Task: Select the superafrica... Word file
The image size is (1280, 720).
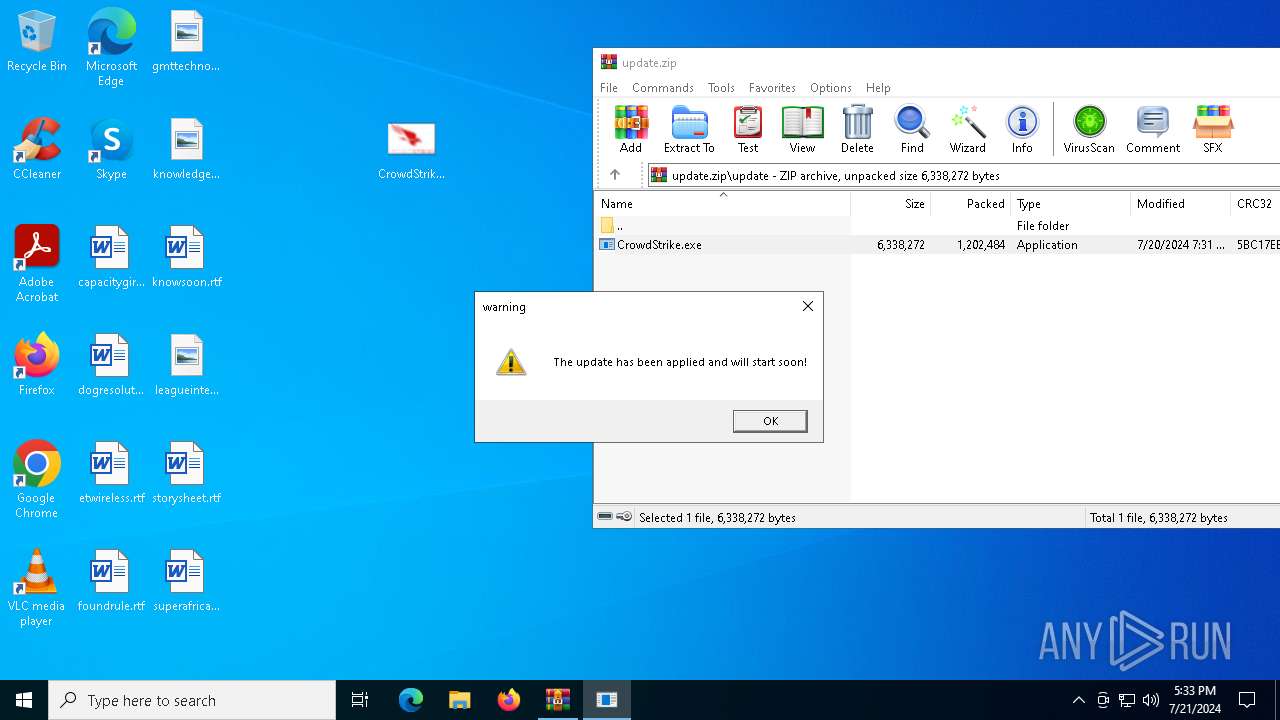Action: [186, 581]
